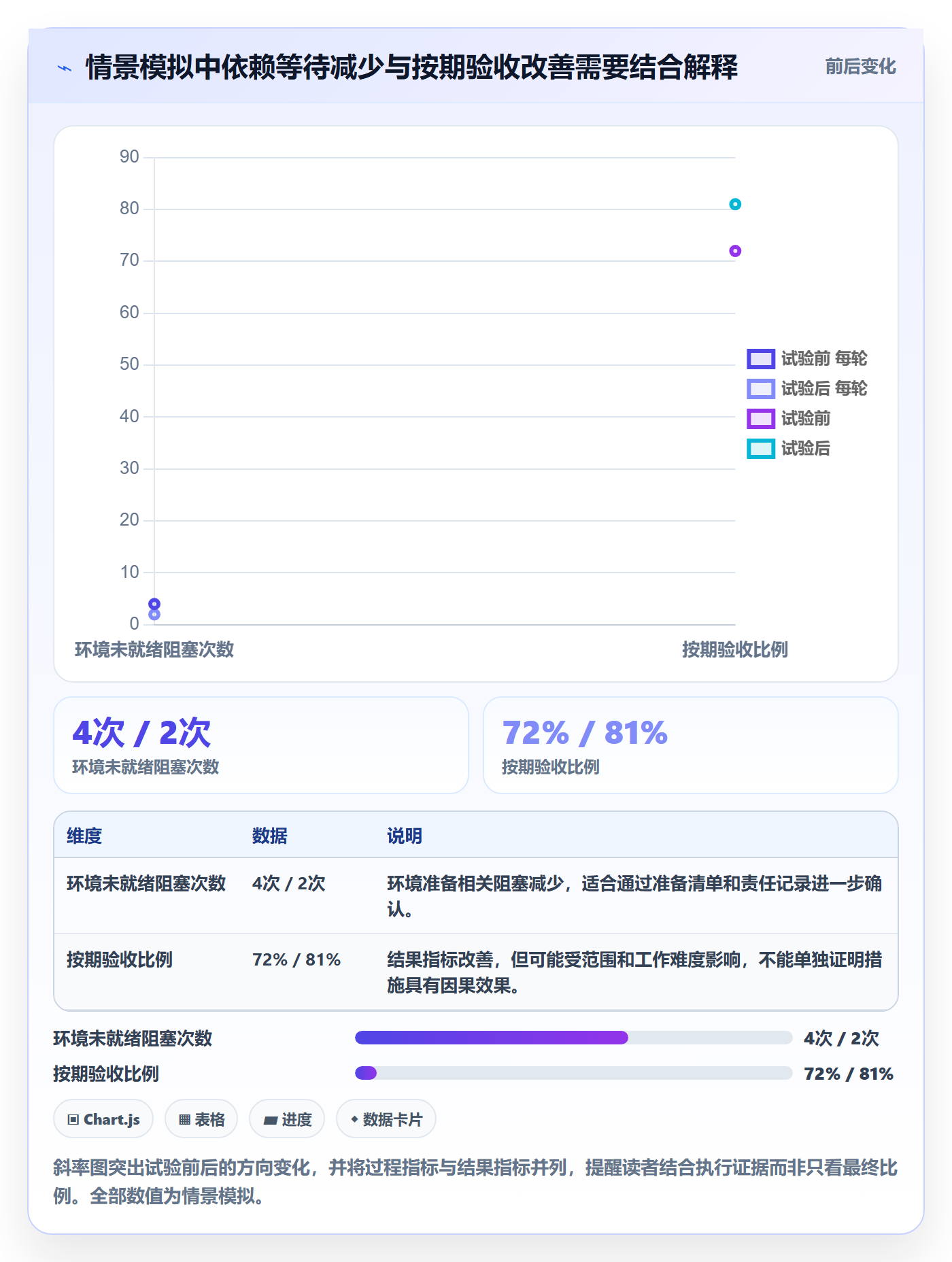Click the 数据 column header

pyautogui.click(x=270, y=836)
